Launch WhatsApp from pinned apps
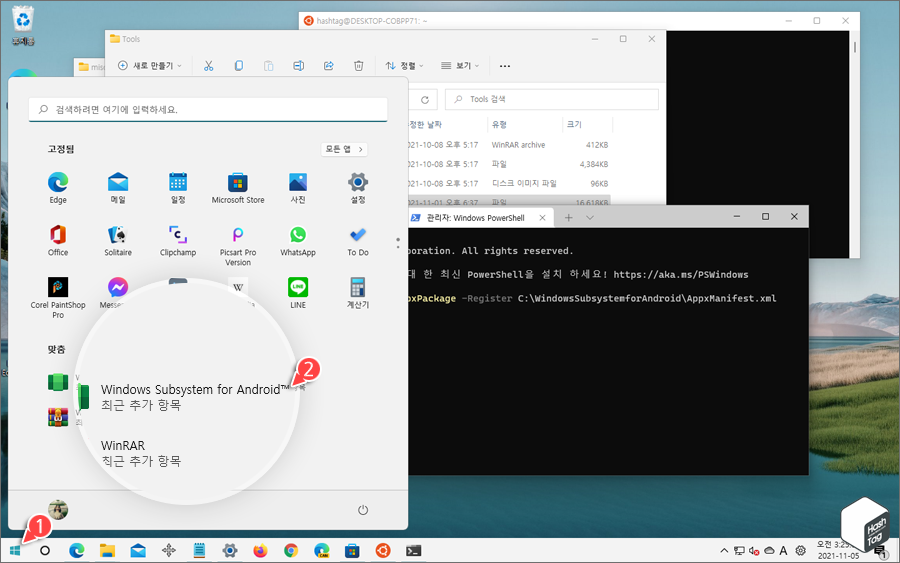 tap(298, 240)
